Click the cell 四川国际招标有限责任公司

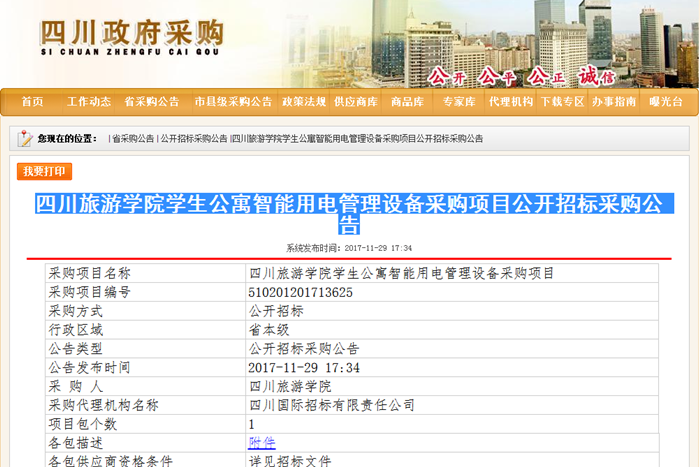pos(452,405)
